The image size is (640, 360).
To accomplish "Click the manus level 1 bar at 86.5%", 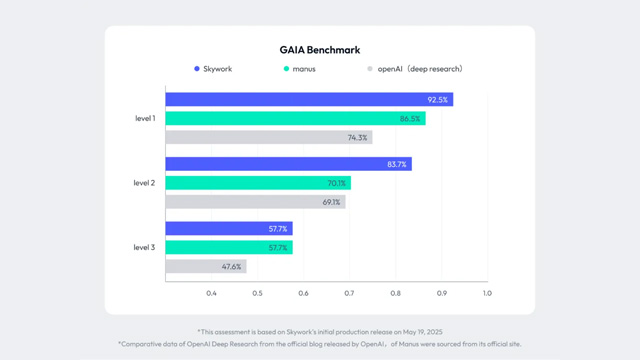I will pos(296,118).
